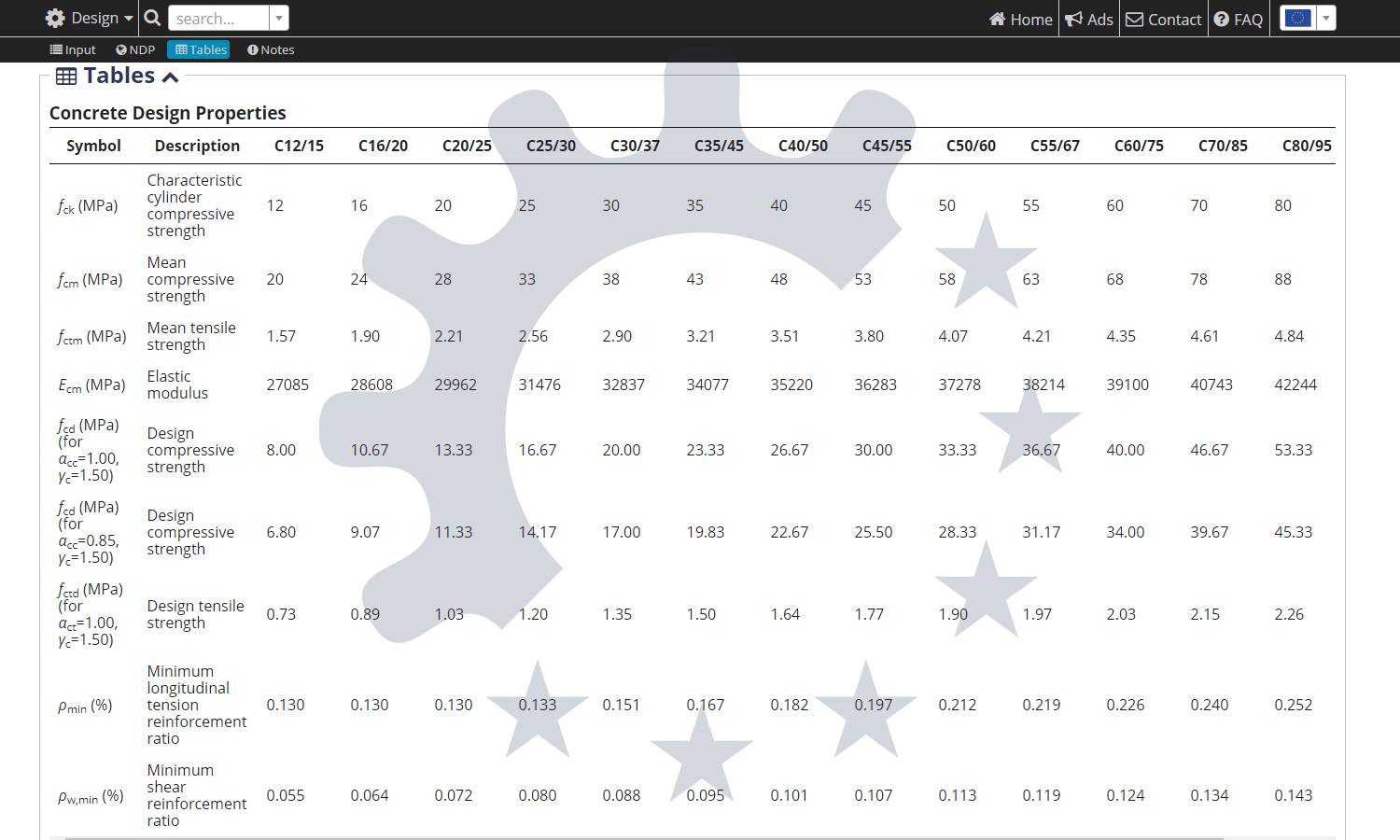Switch to the Notes tab
1400x840 pixels.
click(x=271, y=49)
